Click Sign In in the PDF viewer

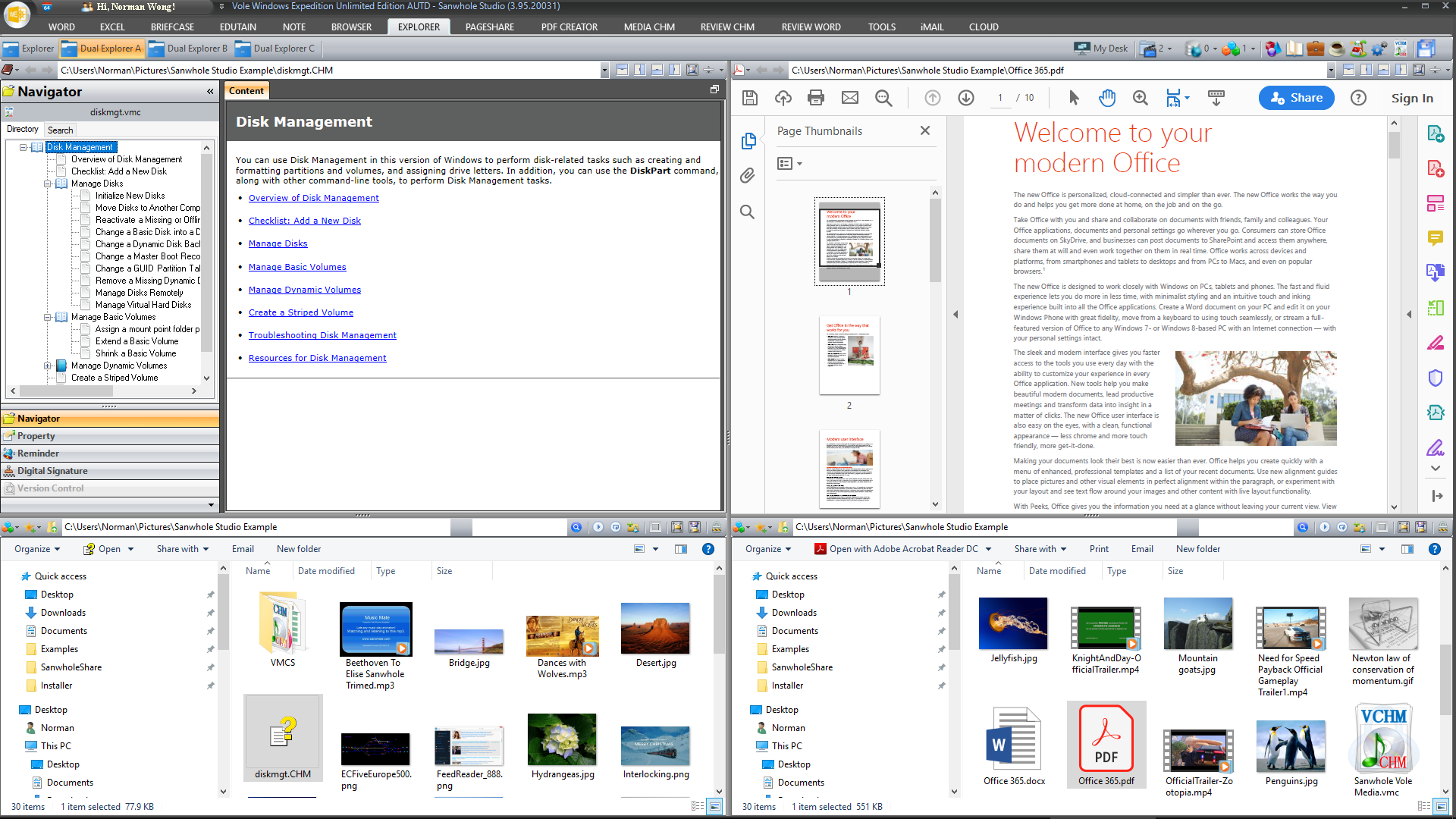pyautogui.click(x=1412, y=98)
